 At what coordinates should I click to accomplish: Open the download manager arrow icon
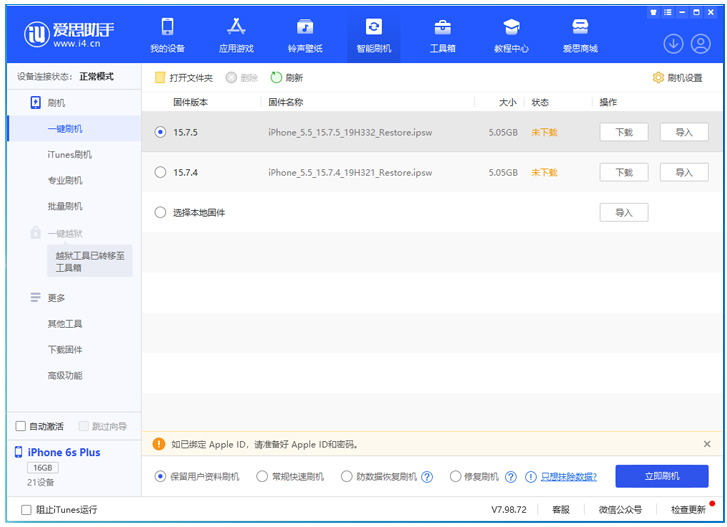[x=673, y=44]
